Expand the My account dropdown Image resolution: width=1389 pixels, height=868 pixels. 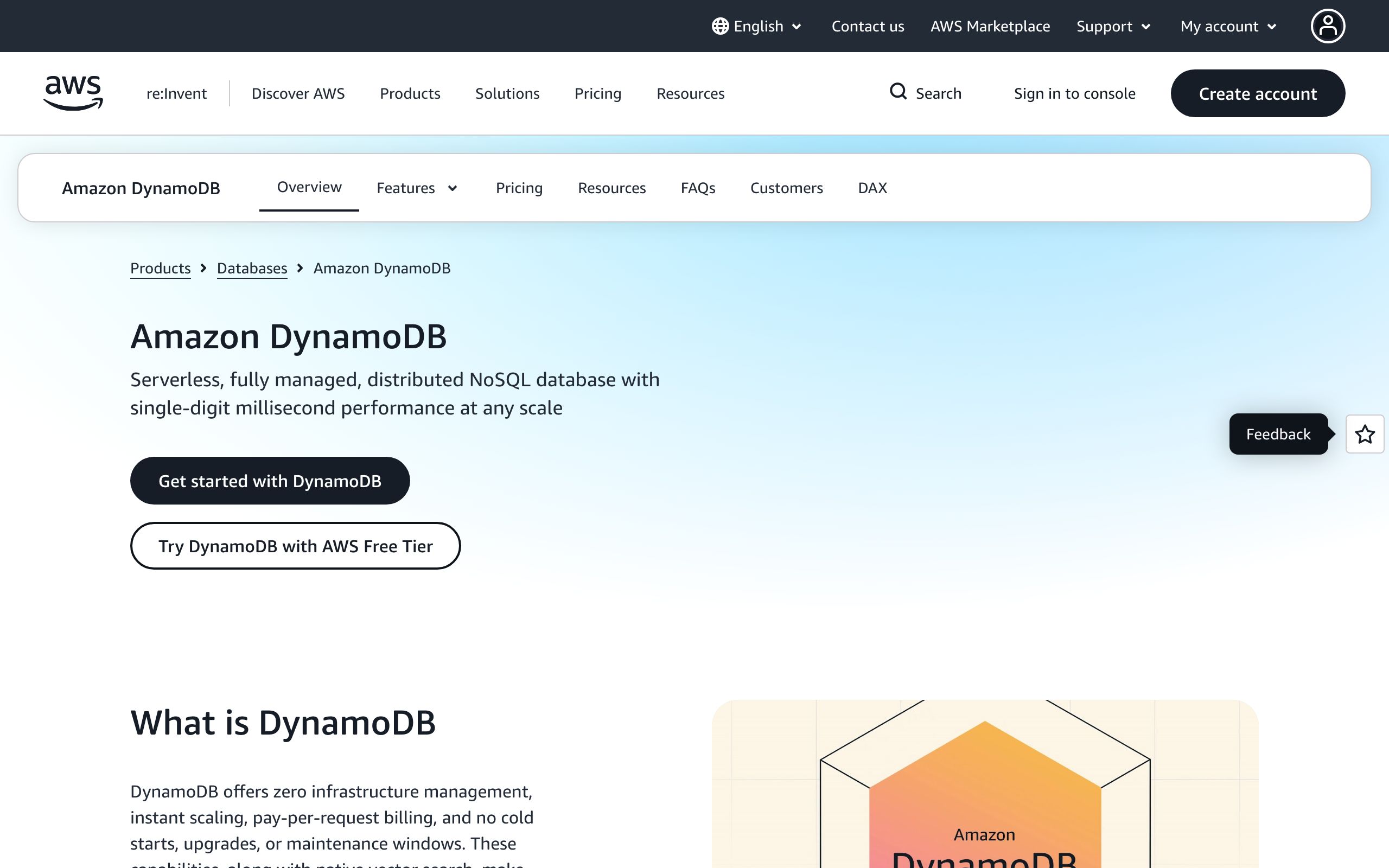point(1228,27)
